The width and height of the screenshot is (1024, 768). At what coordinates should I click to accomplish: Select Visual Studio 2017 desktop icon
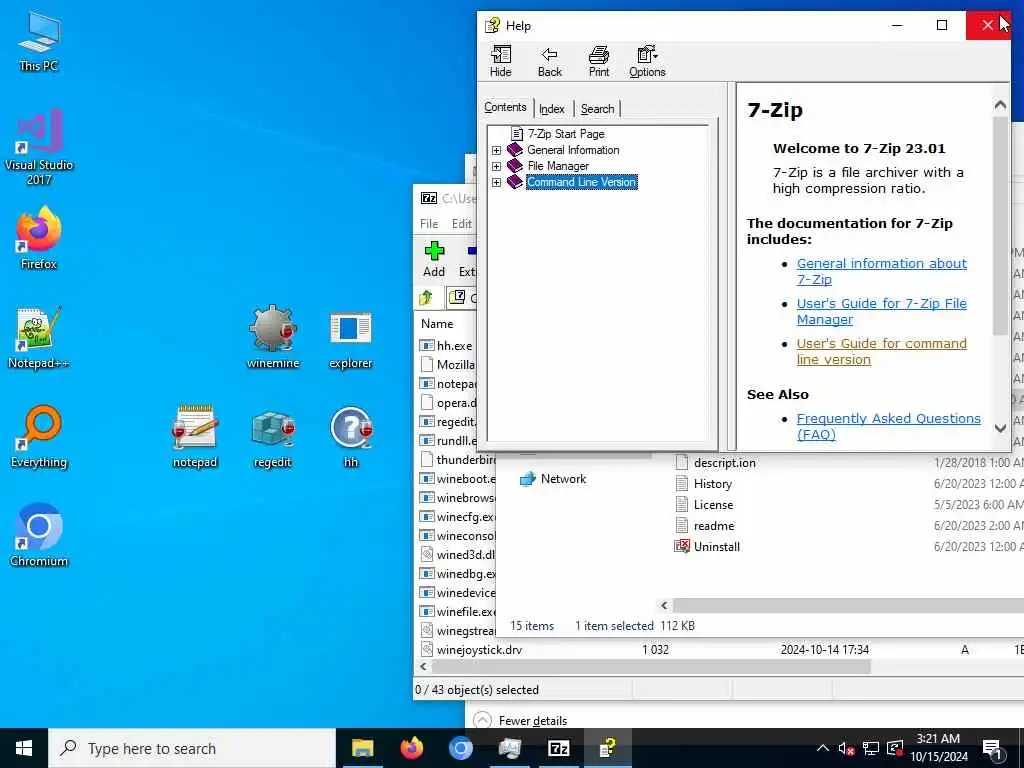click(x=39, y=147)
